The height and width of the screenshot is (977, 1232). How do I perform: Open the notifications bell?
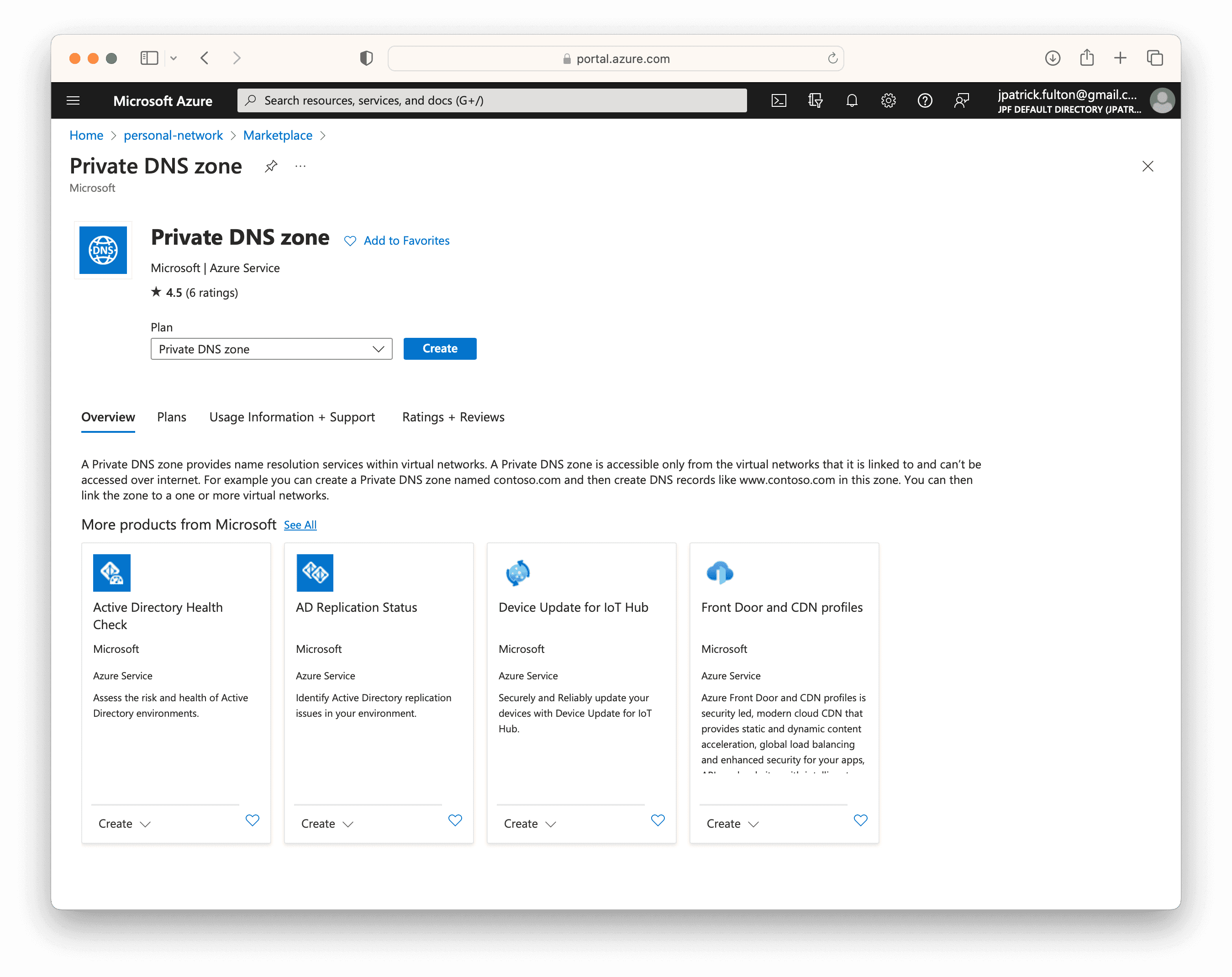click(852, 100)
